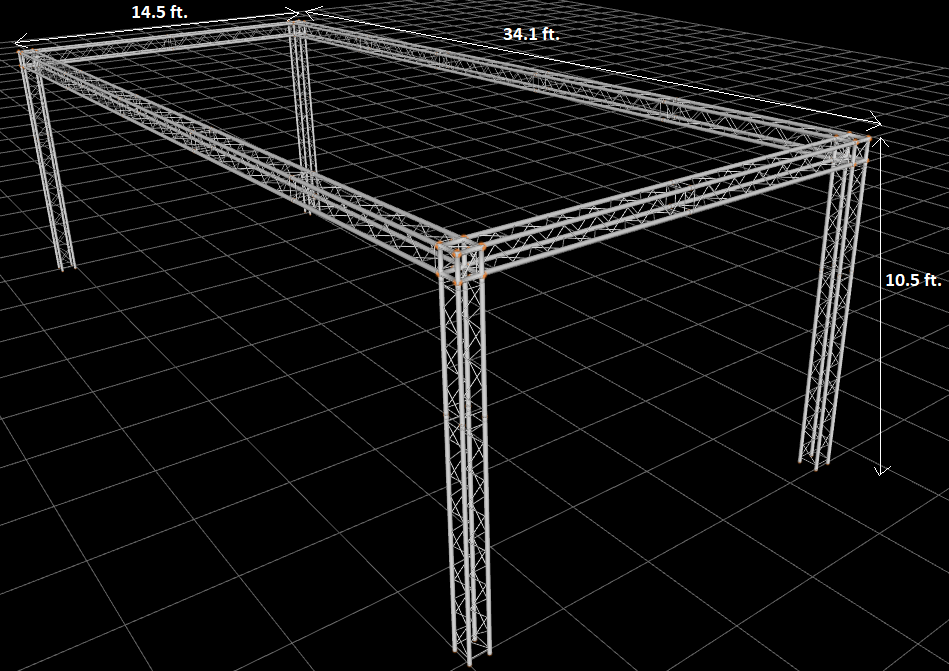Select the base foot of the front truss leg
The height and width of the screenshot is (671, 949).
(471, 656)
